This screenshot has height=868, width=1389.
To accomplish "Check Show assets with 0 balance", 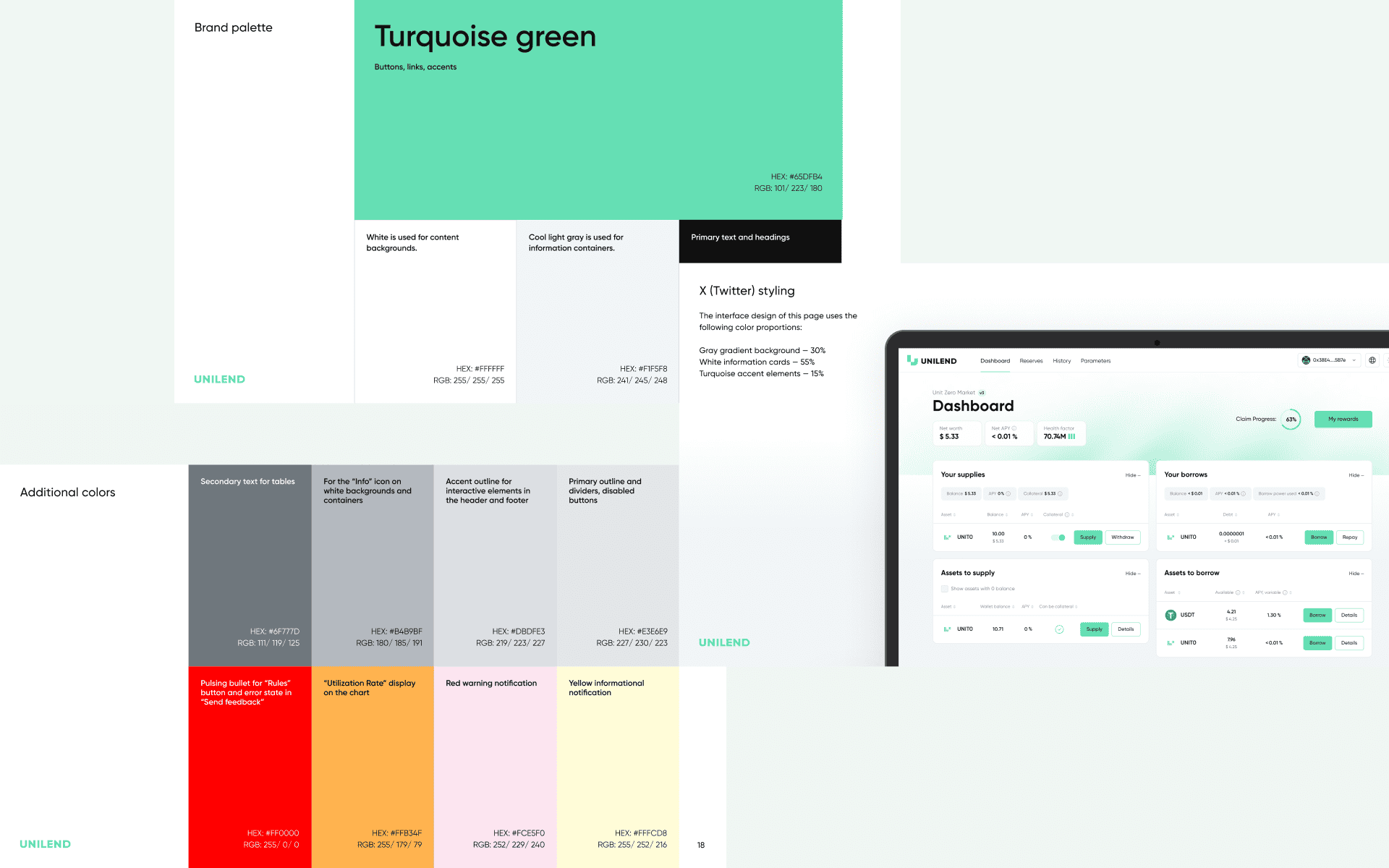I will 945,589.
